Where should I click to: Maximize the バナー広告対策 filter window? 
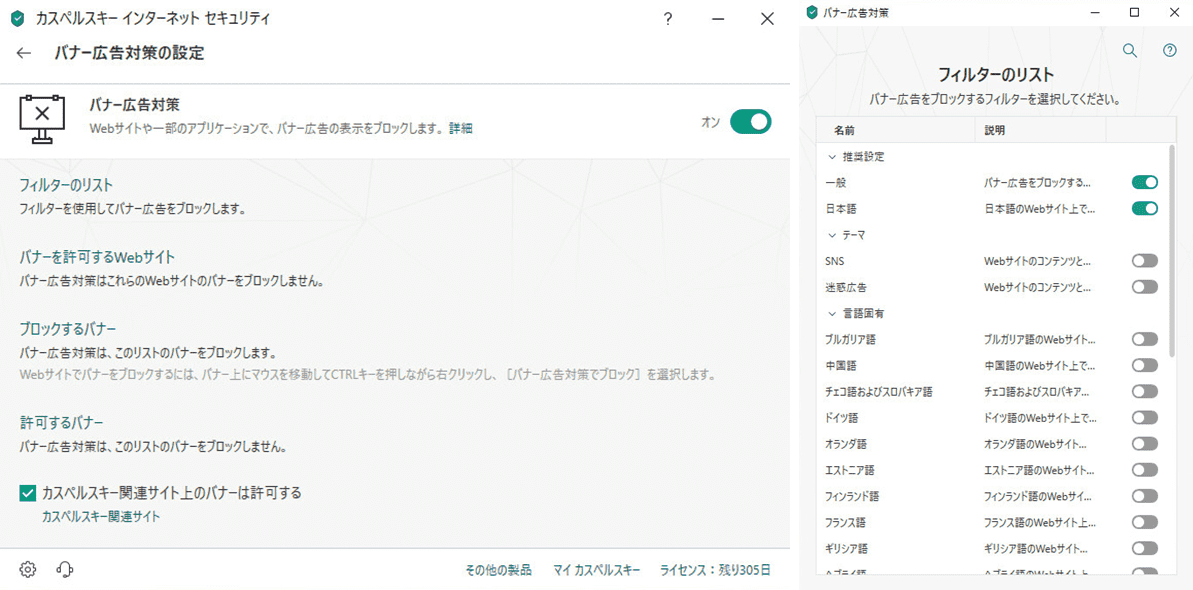[x=1134, y=12]
